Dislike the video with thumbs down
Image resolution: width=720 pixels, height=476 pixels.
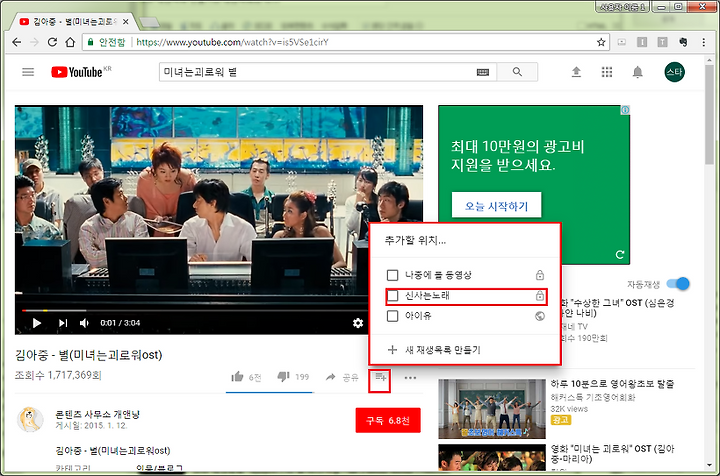[283, 377]
